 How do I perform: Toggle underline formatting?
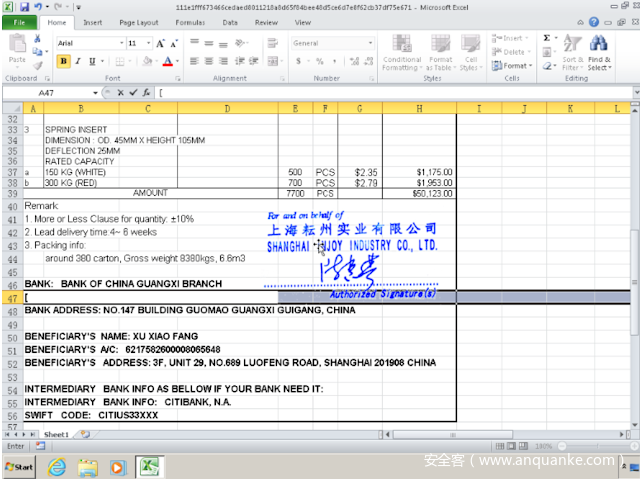pos(91,61)
